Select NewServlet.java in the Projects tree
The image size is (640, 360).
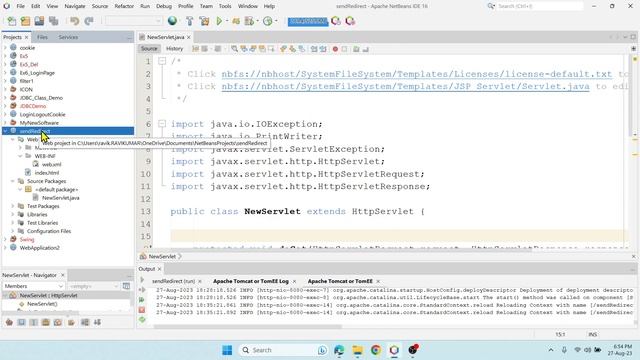tap(60, 198)
